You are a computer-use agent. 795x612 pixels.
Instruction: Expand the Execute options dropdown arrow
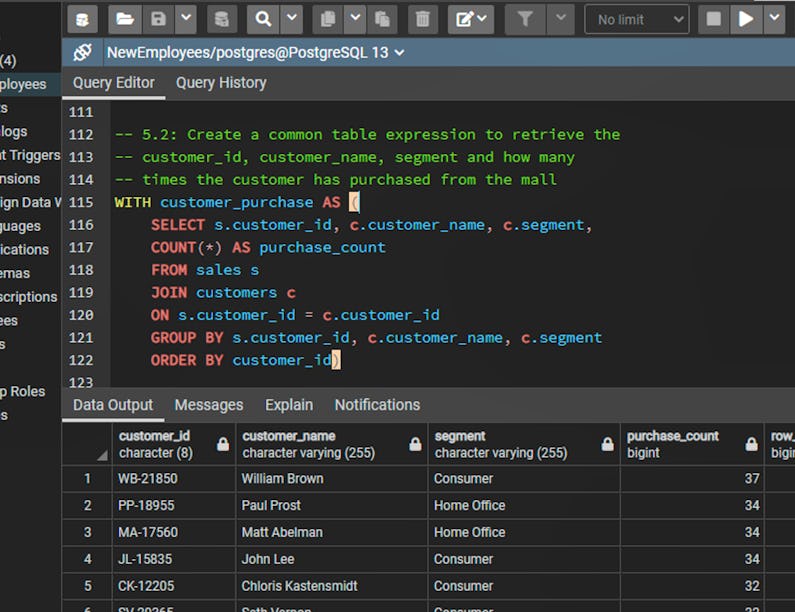775,19
